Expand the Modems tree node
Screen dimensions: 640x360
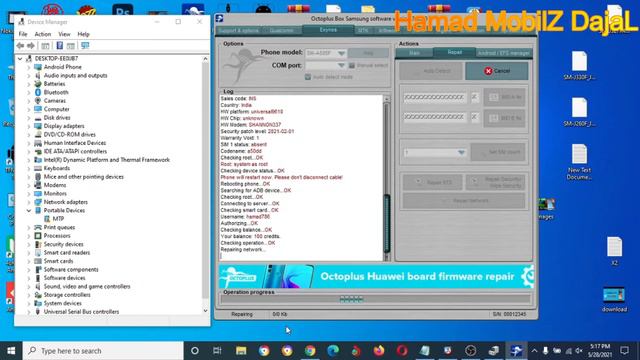(x=29, y=185)
